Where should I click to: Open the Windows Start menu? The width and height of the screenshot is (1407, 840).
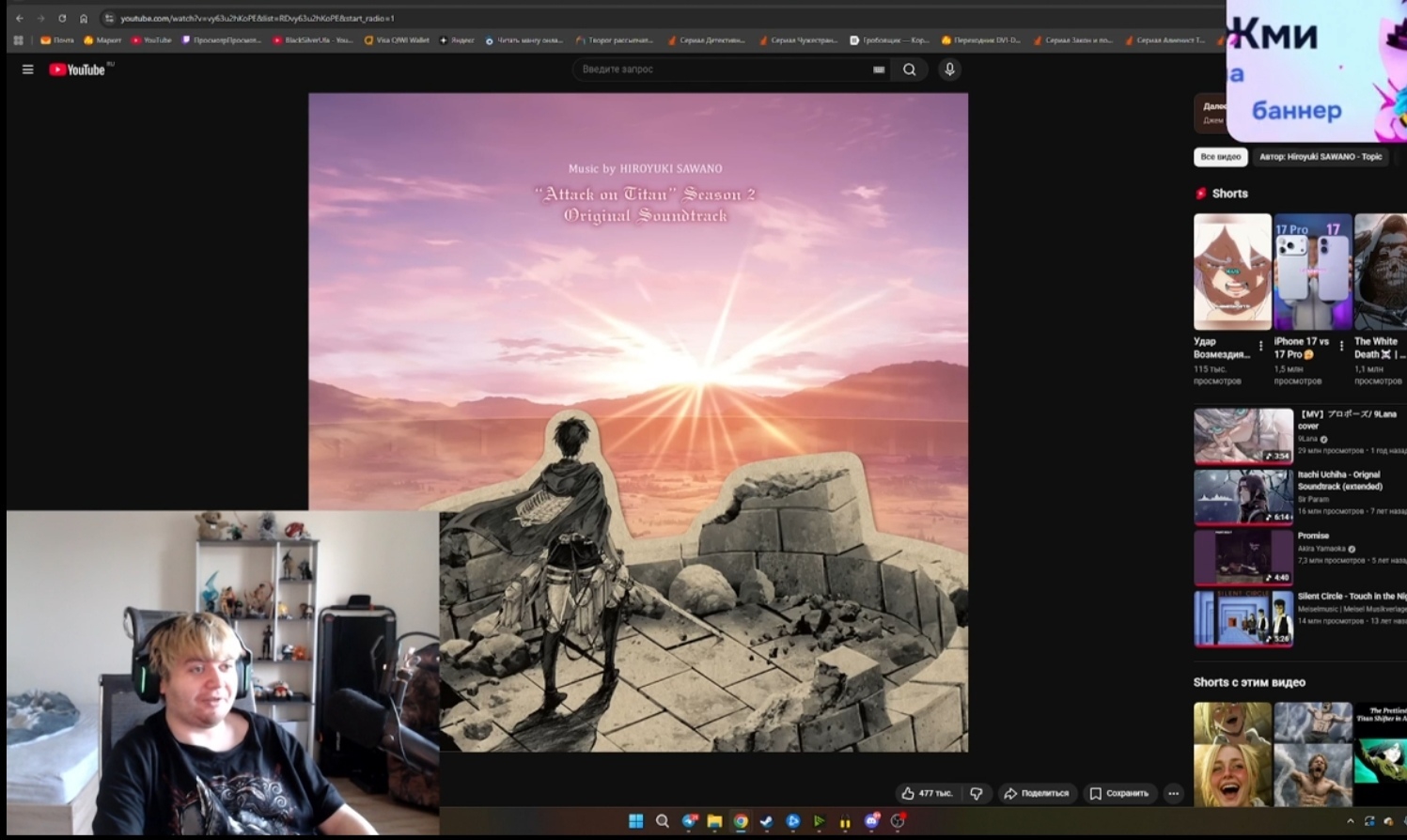[635, 821]
